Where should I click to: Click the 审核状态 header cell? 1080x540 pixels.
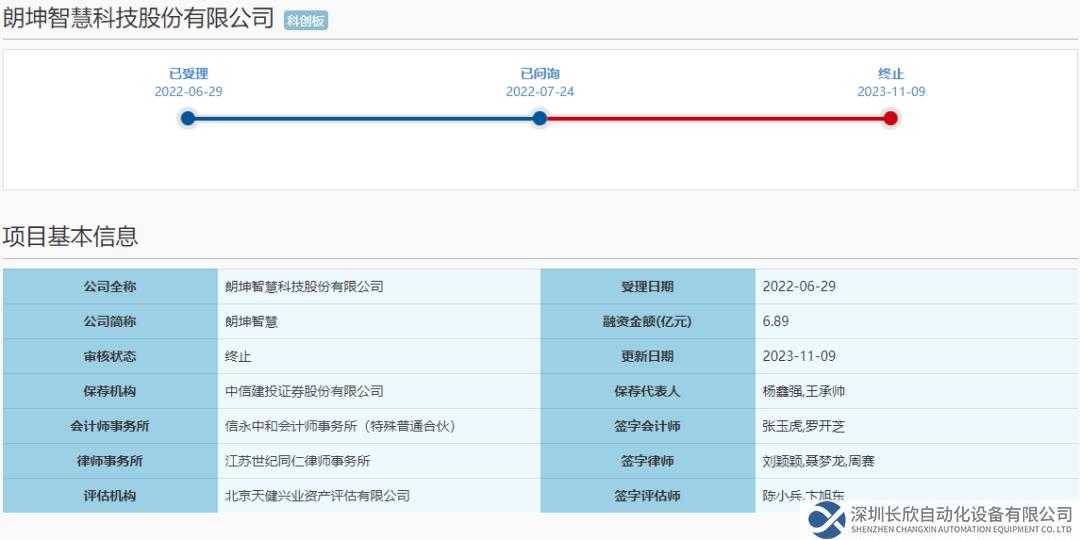(x=110, y=357)
